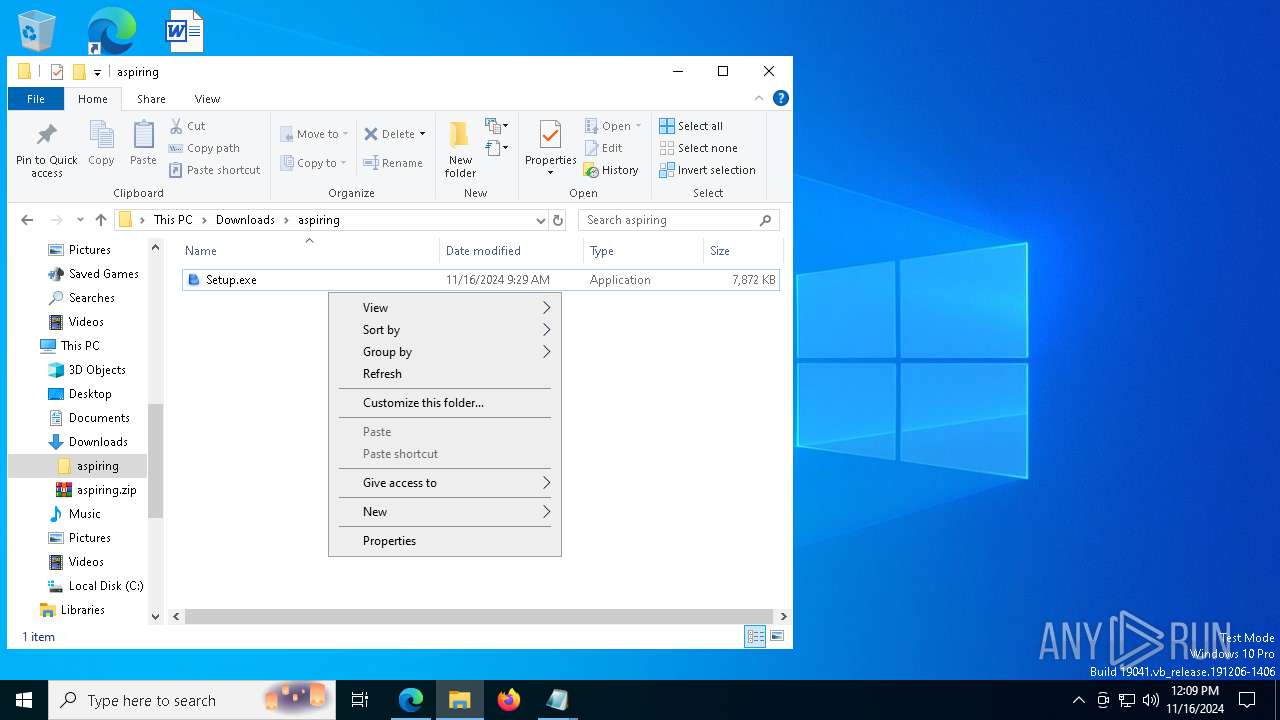Switch to the Share tab
The width and height of the screenshot is (1280, 720).
pyautogui.click(x=152, y=99)
